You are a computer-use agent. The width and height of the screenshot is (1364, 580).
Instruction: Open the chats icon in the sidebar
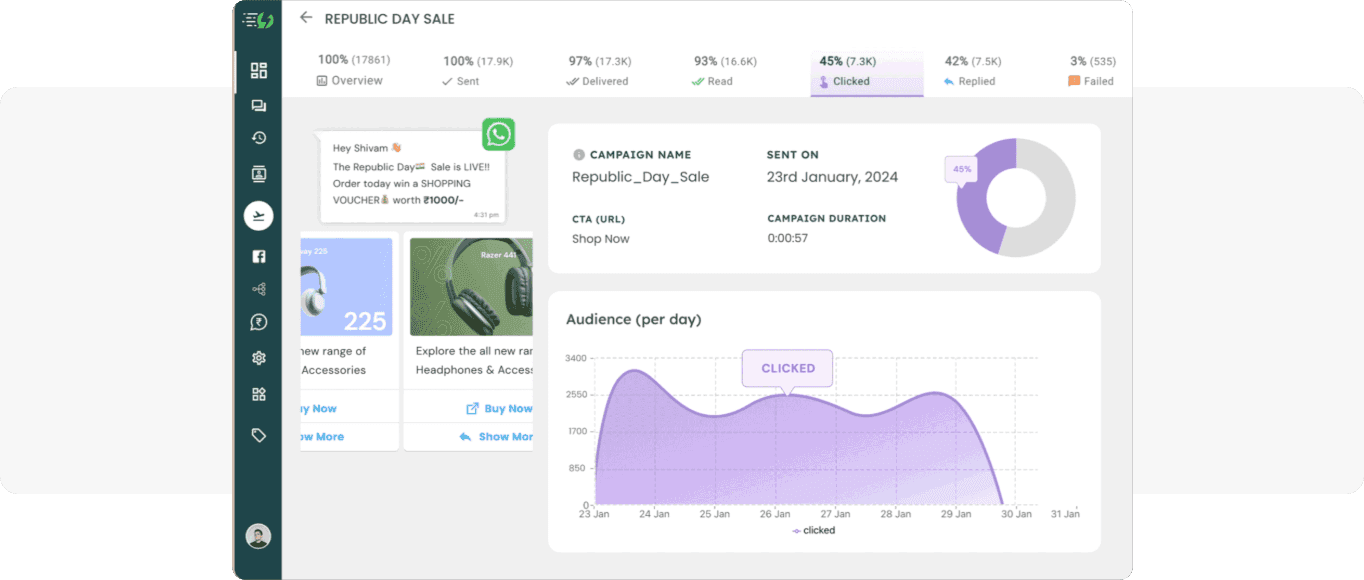258,105
